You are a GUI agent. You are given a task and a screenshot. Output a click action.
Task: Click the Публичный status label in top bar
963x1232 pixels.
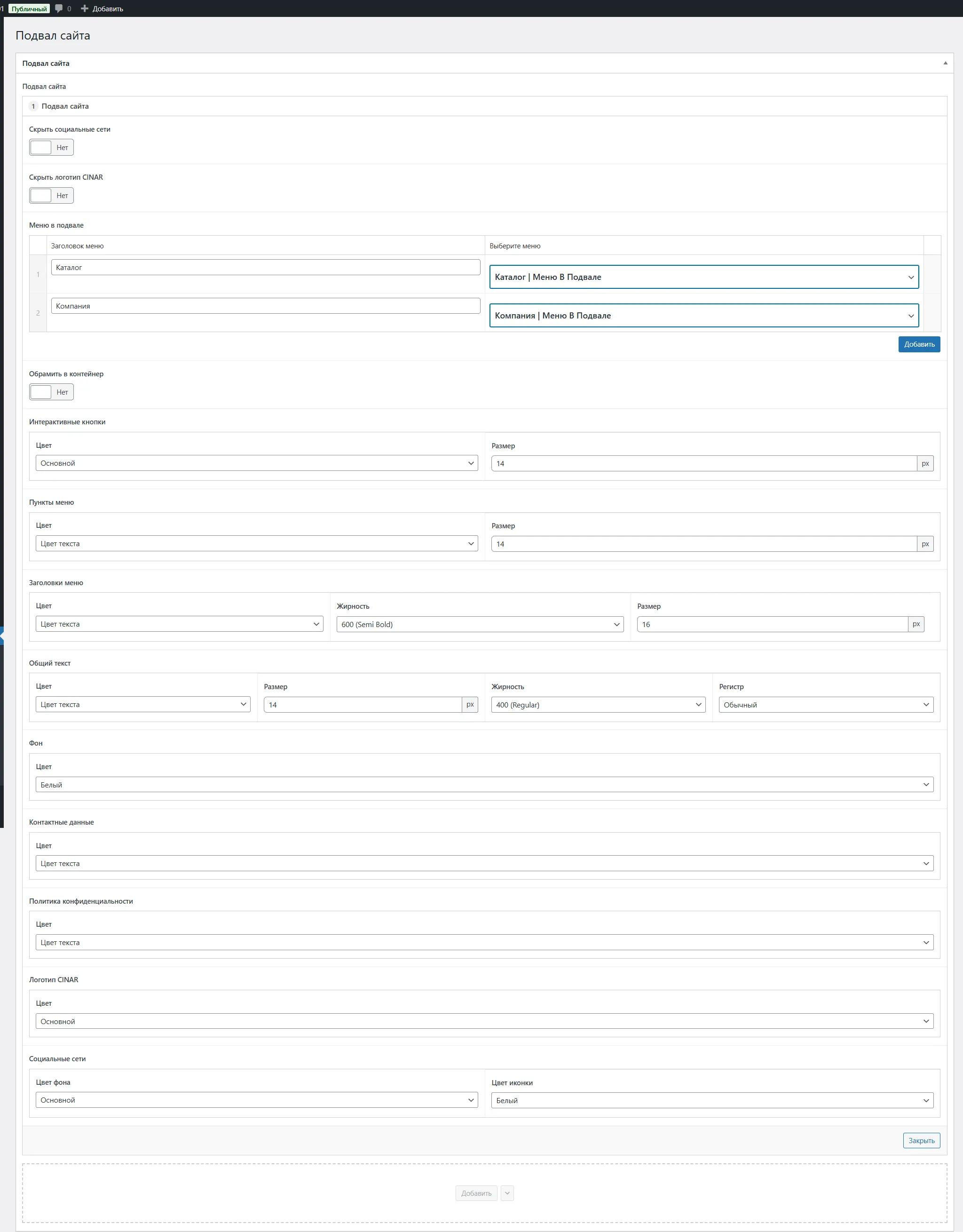click(x=29, y=8)
